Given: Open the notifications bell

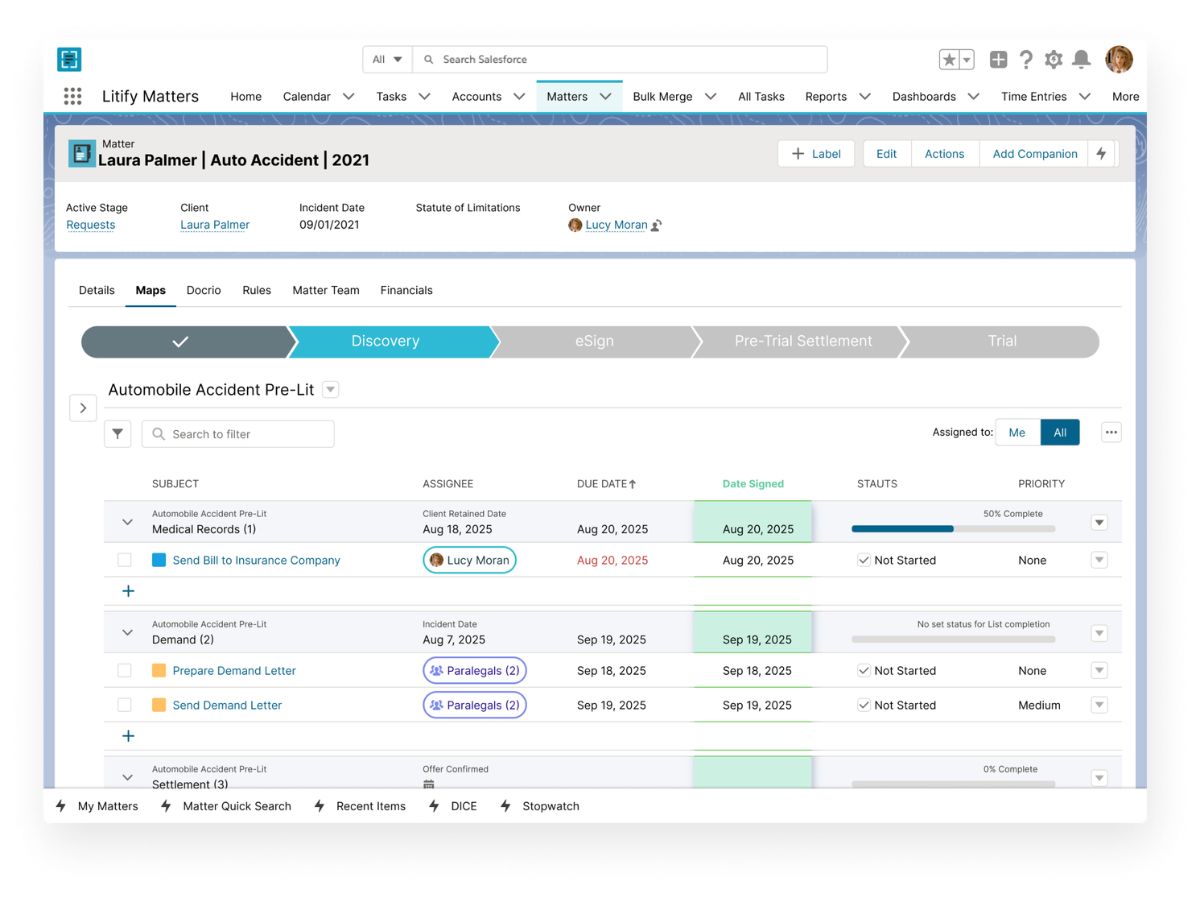Looking at the screenshot, I should click(1081, 60).
